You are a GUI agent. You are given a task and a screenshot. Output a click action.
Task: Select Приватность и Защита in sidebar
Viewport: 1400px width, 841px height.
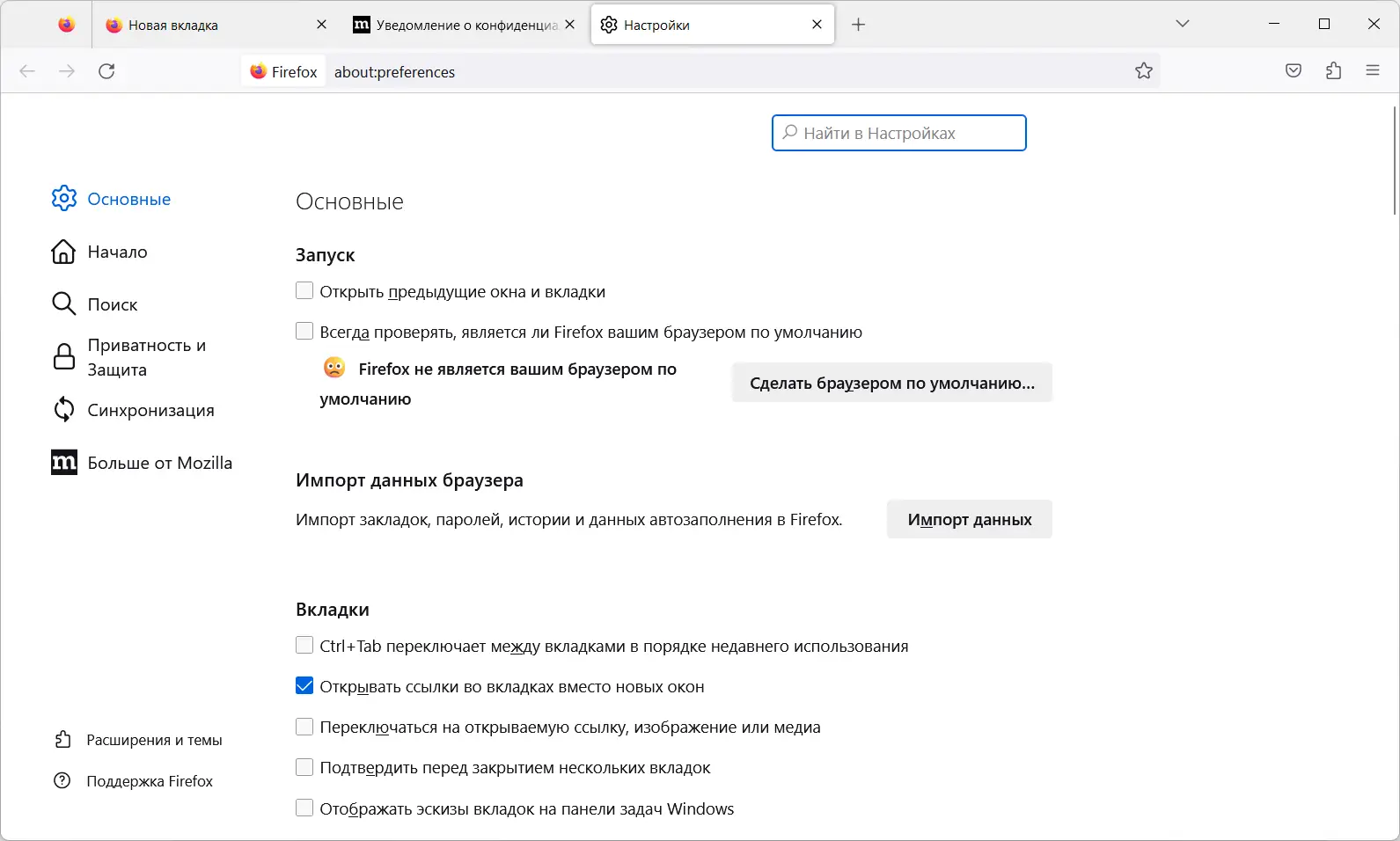(x=146, y=357)
